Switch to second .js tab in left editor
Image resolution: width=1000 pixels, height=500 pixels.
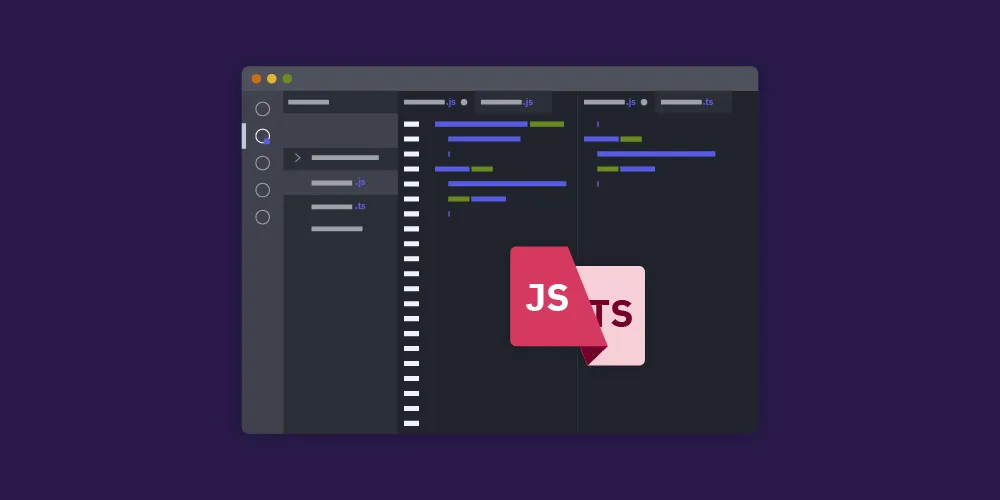507,102
